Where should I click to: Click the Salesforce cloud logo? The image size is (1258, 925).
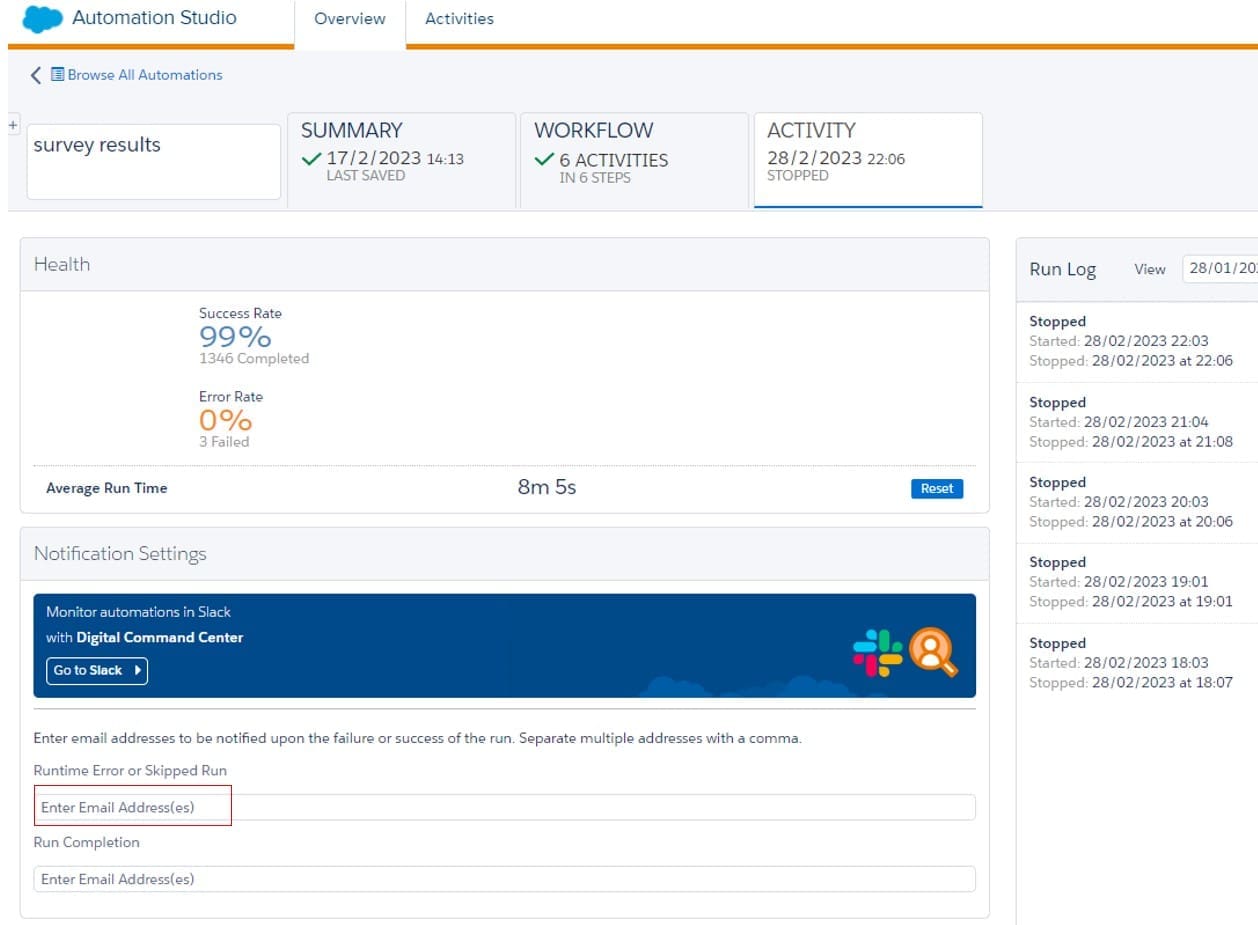pos(42,19)
